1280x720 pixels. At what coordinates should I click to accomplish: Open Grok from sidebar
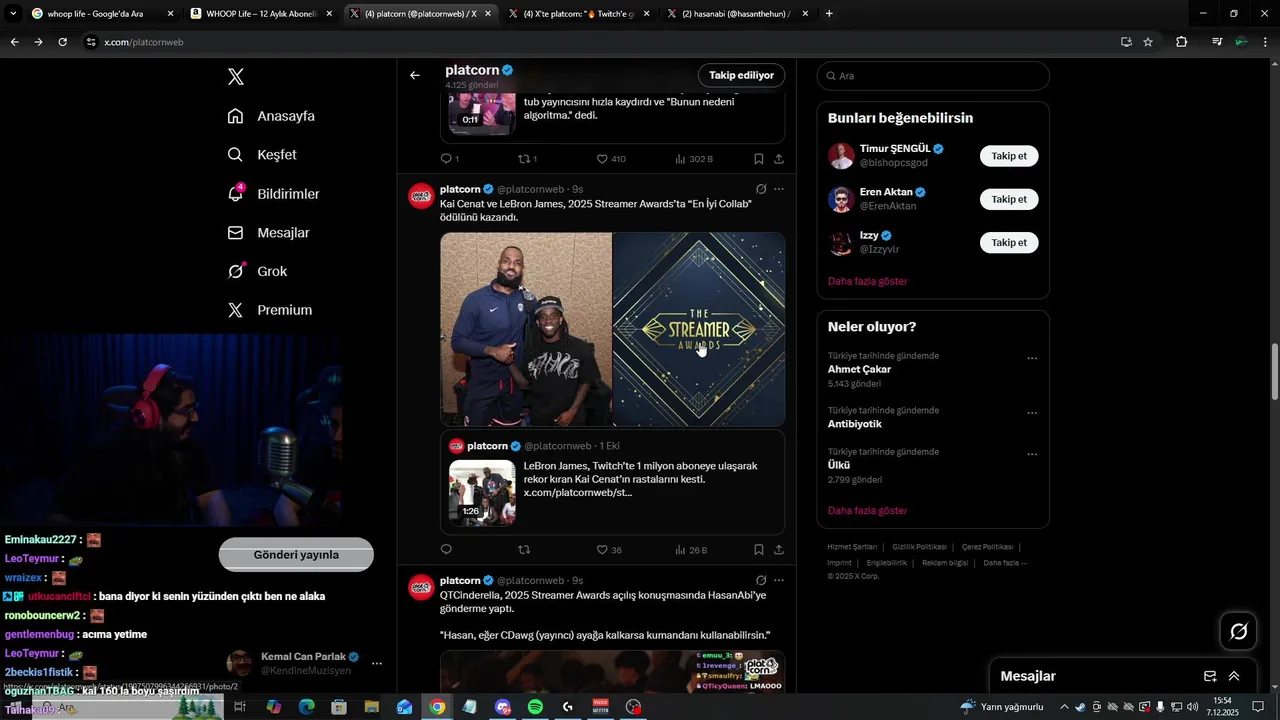(257, 271)
